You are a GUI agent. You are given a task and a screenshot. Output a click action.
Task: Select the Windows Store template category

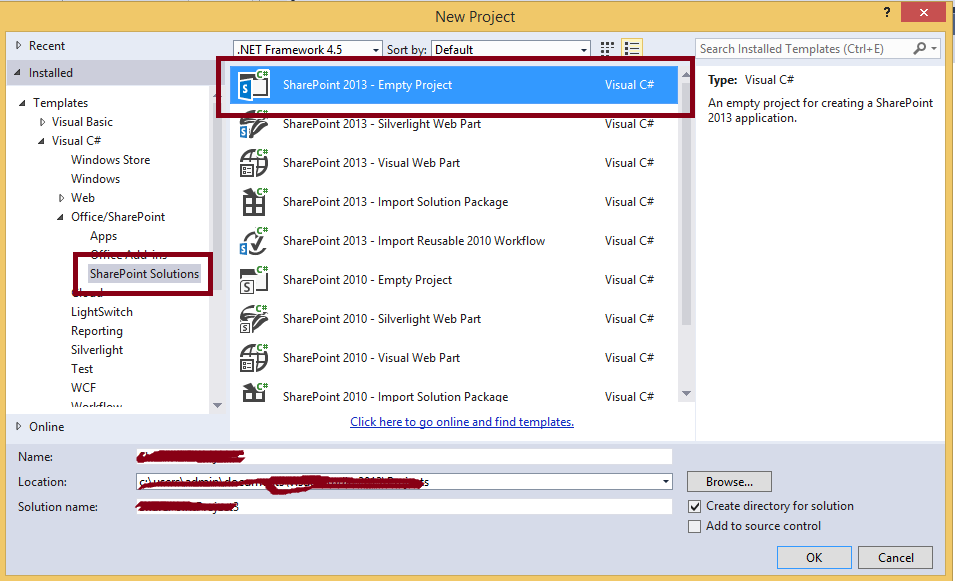point(110,160)
